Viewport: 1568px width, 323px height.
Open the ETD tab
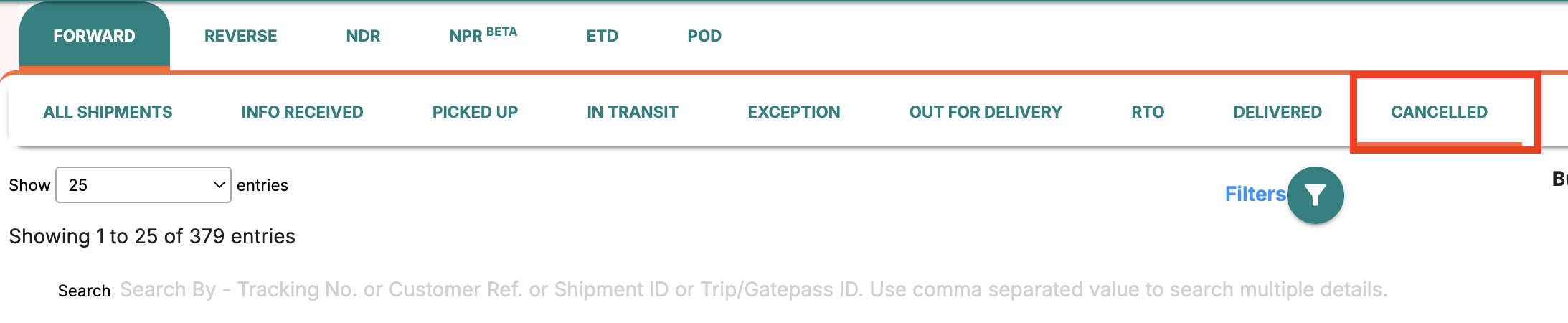point(602,36)
